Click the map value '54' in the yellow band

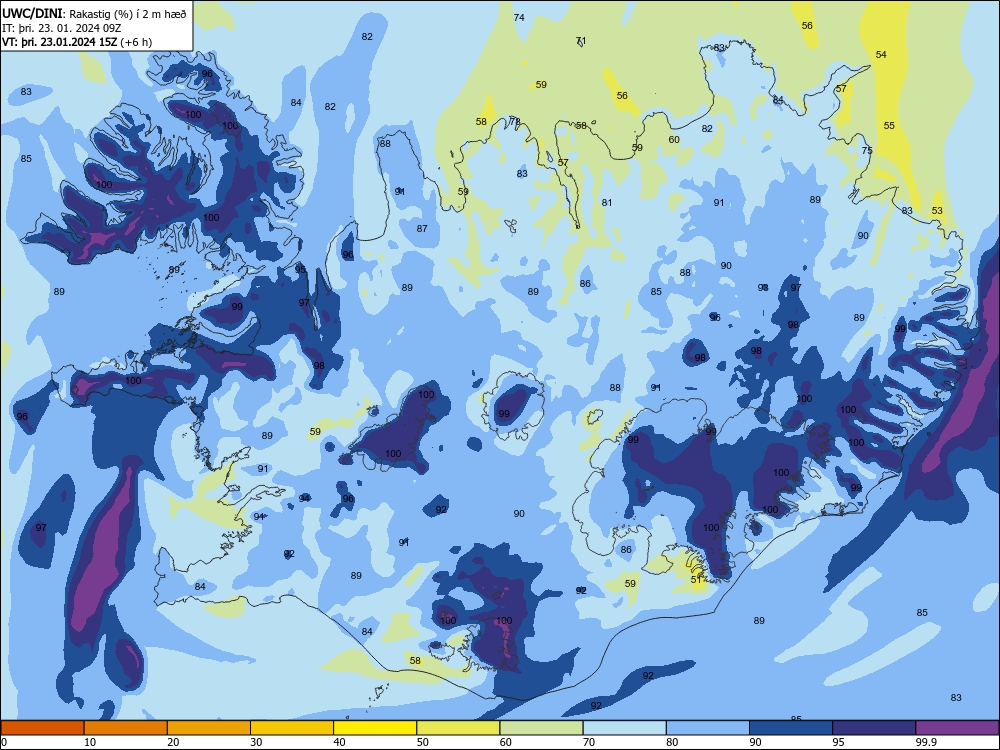click(881, 55)
